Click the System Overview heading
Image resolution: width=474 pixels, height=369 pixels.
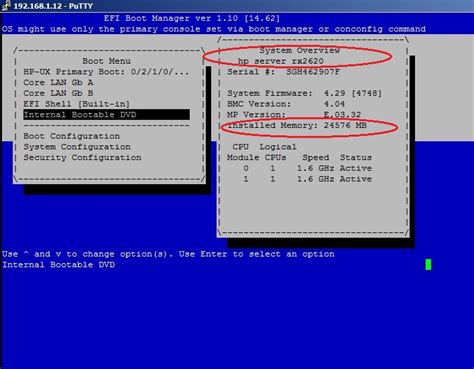300,50
